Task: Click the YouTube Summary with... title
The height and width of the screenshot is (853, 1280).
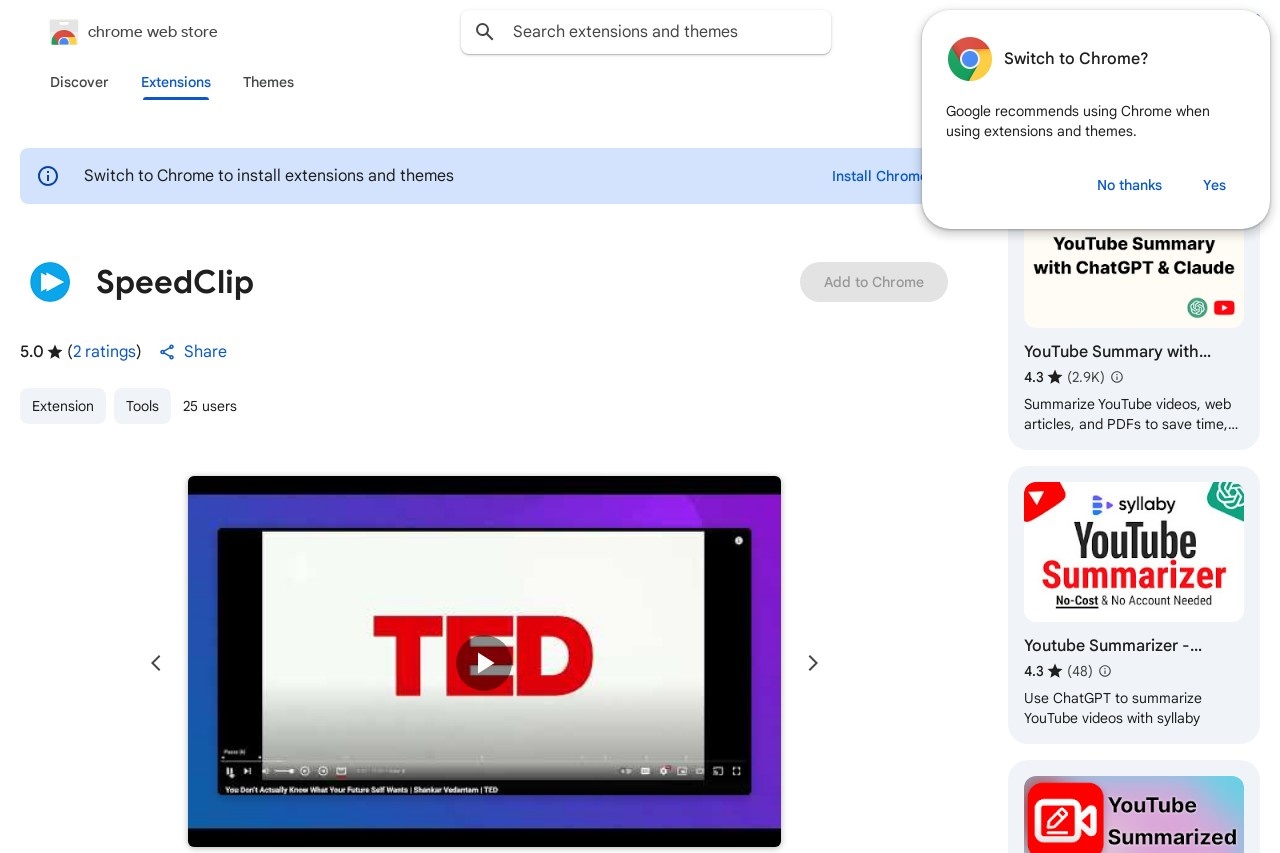Action: click(x=1117, y=351)
